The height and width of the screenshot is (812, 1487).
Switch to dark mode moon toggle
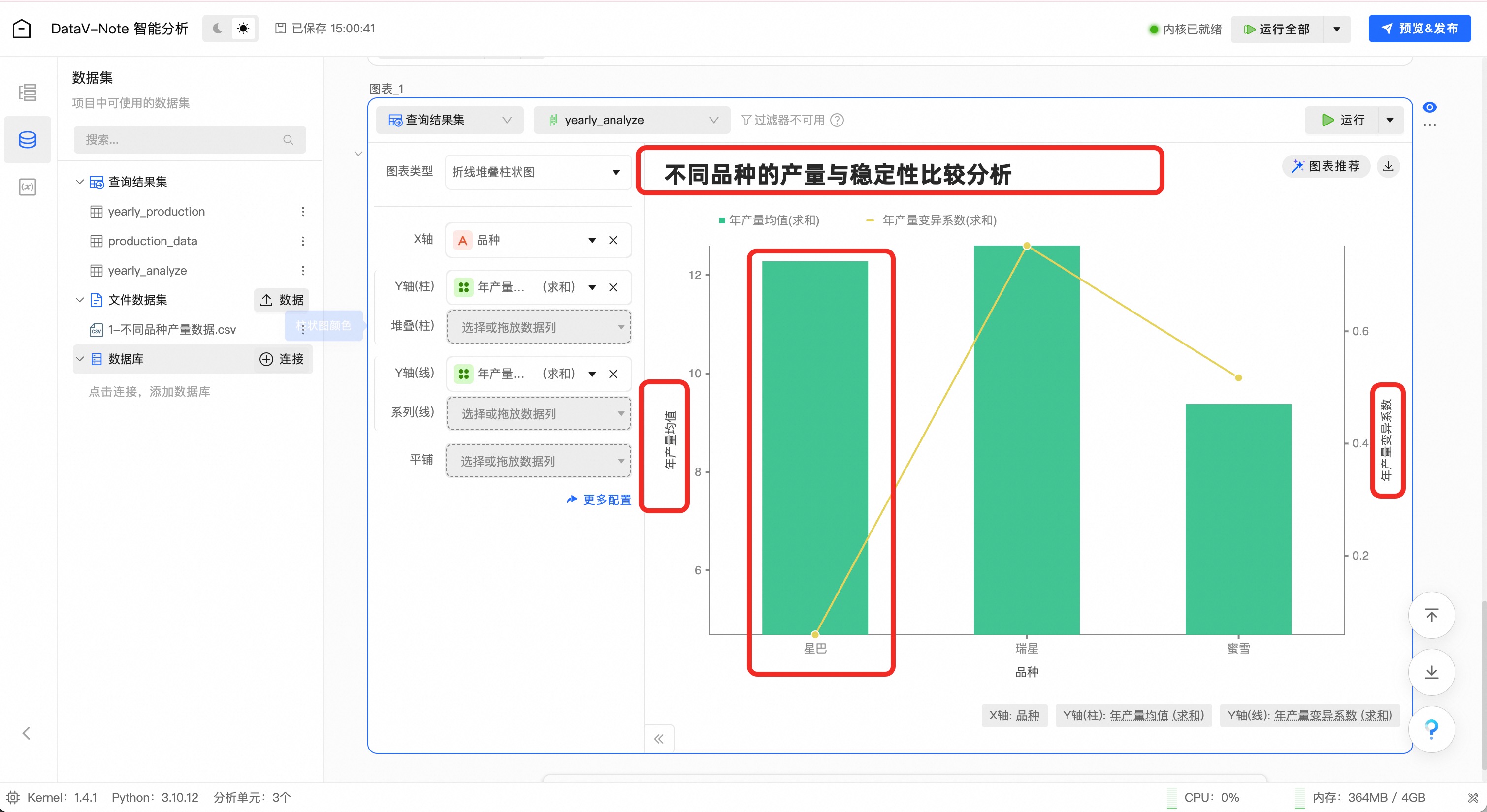218,28
